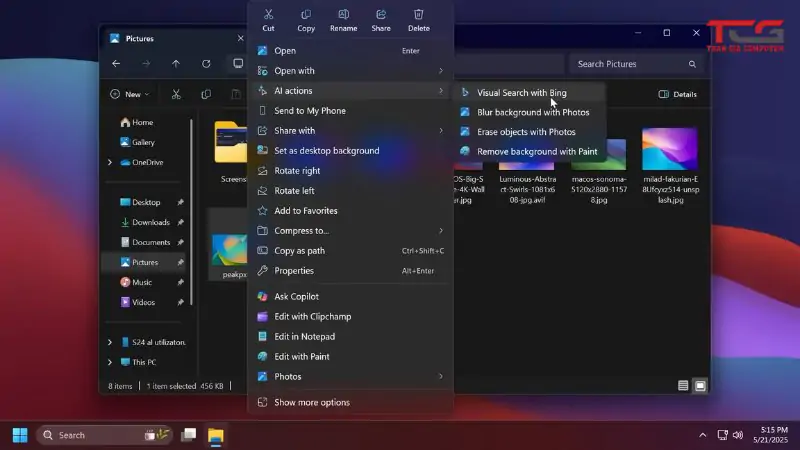
Task: Open the New dropdown menu
Action: click(130, 94)
